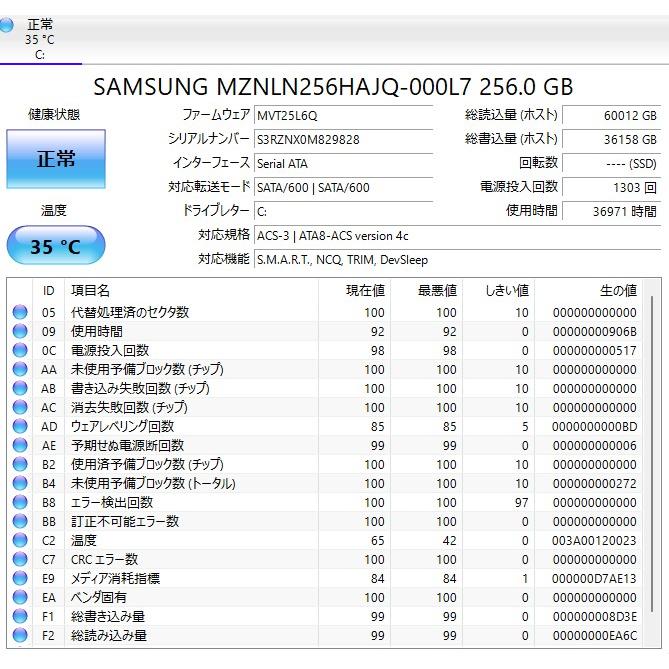669x669 pixels.
Task: Click status orb for row AC
Action: [20, 407]
